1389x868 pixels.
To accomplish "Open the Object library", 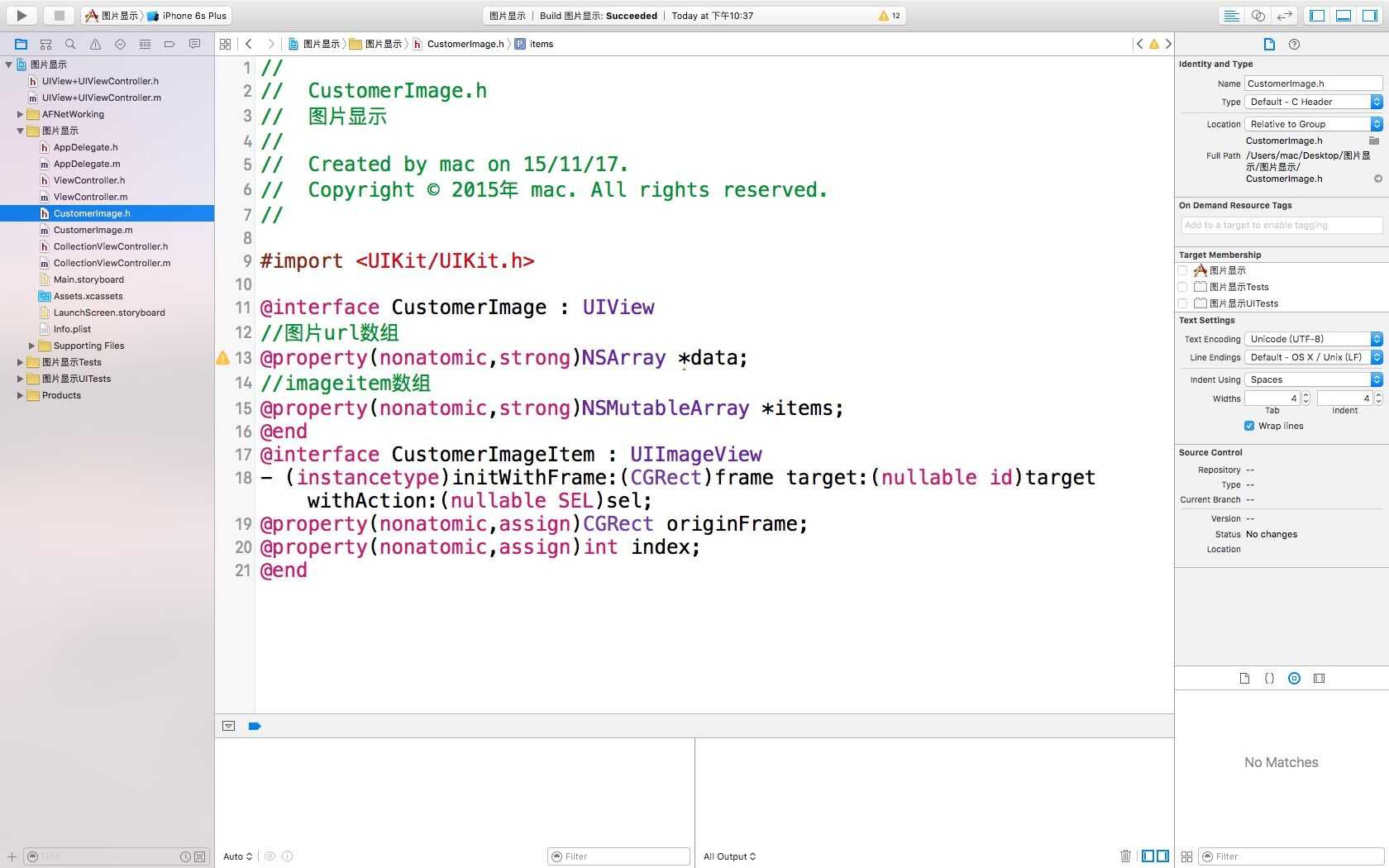I will (1294, 678).
